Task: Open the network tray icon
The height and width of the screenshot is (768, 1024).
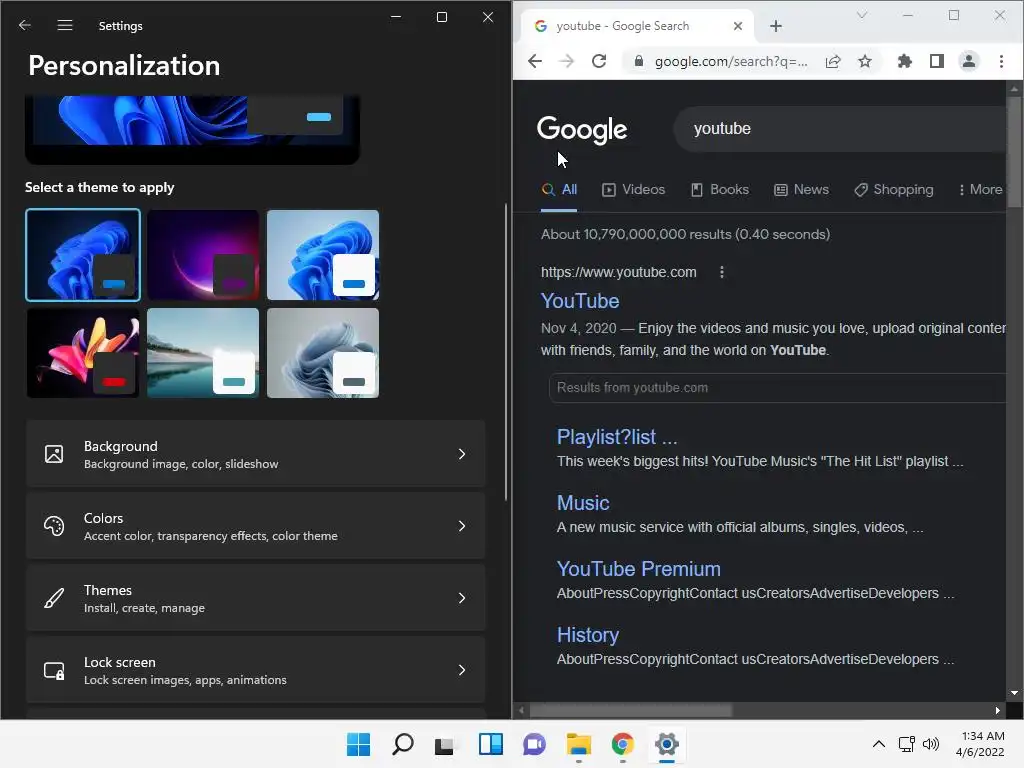Action: [906, 744]
